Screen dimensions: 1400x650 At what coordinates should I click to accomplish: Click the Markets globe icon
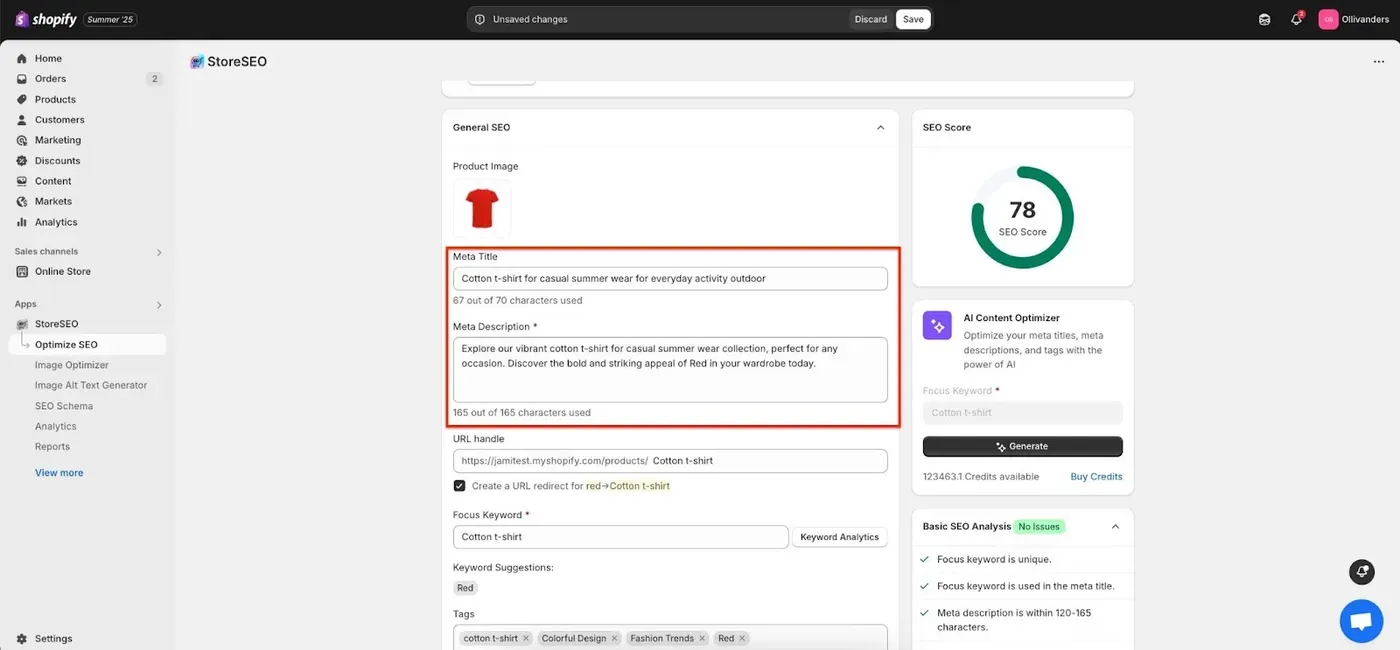pos(22,202)
